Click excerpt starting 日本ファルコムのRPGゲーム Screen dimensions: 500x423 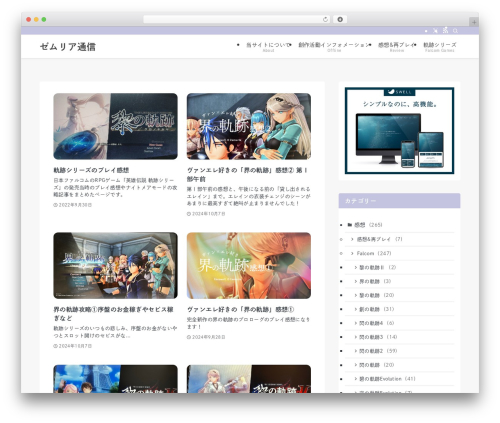[115, 187]
